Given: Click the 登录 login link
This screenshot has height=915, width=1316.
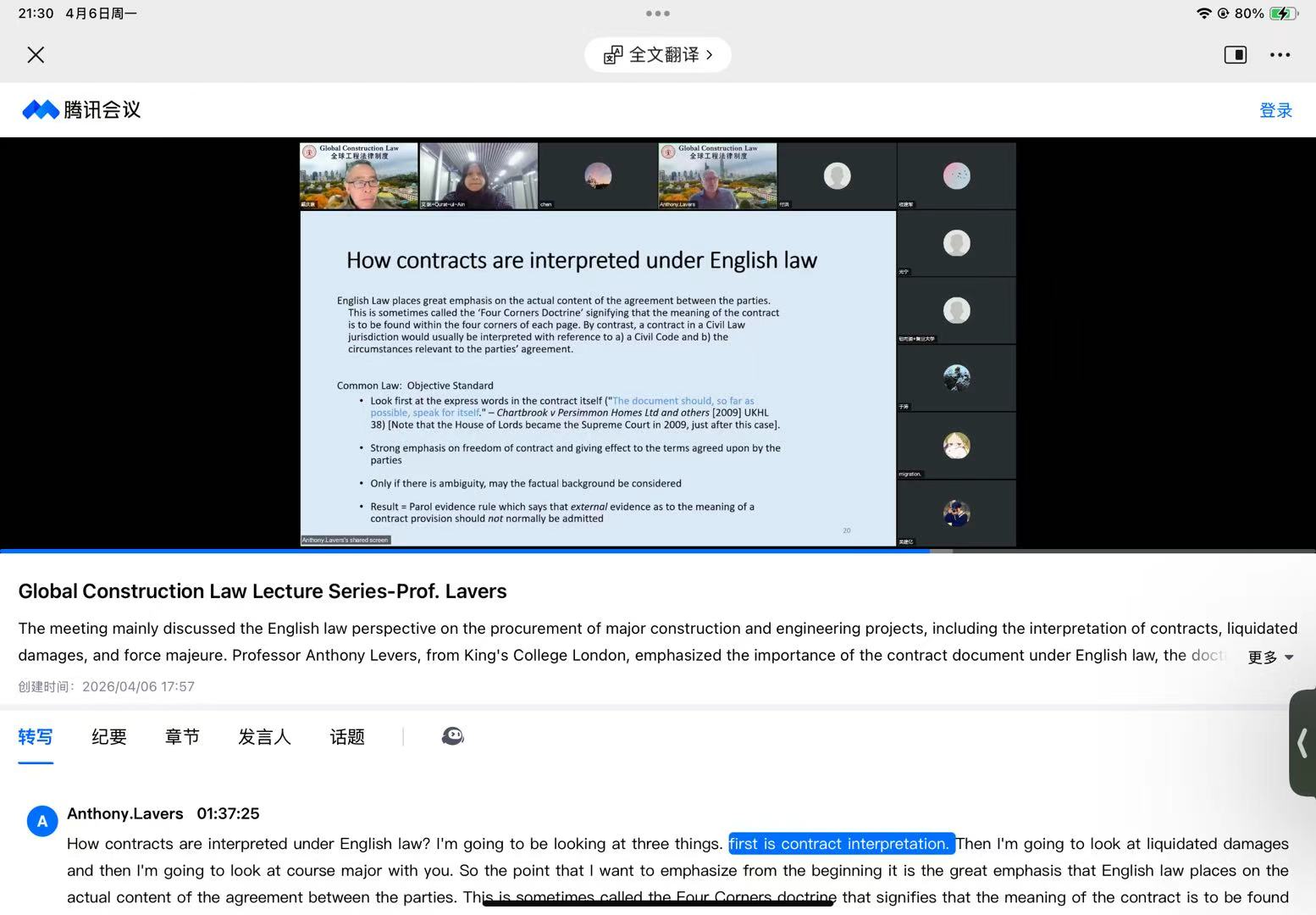Looking at the screenshot, I should point(1275,110).
